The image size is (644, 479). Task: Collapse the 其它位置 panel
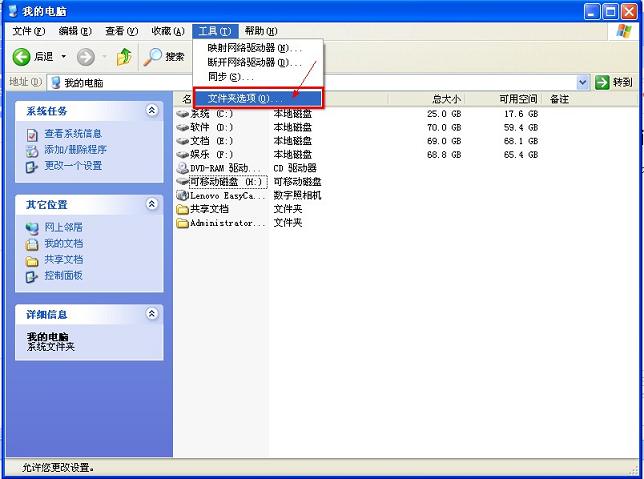click(x=152, y=204)
